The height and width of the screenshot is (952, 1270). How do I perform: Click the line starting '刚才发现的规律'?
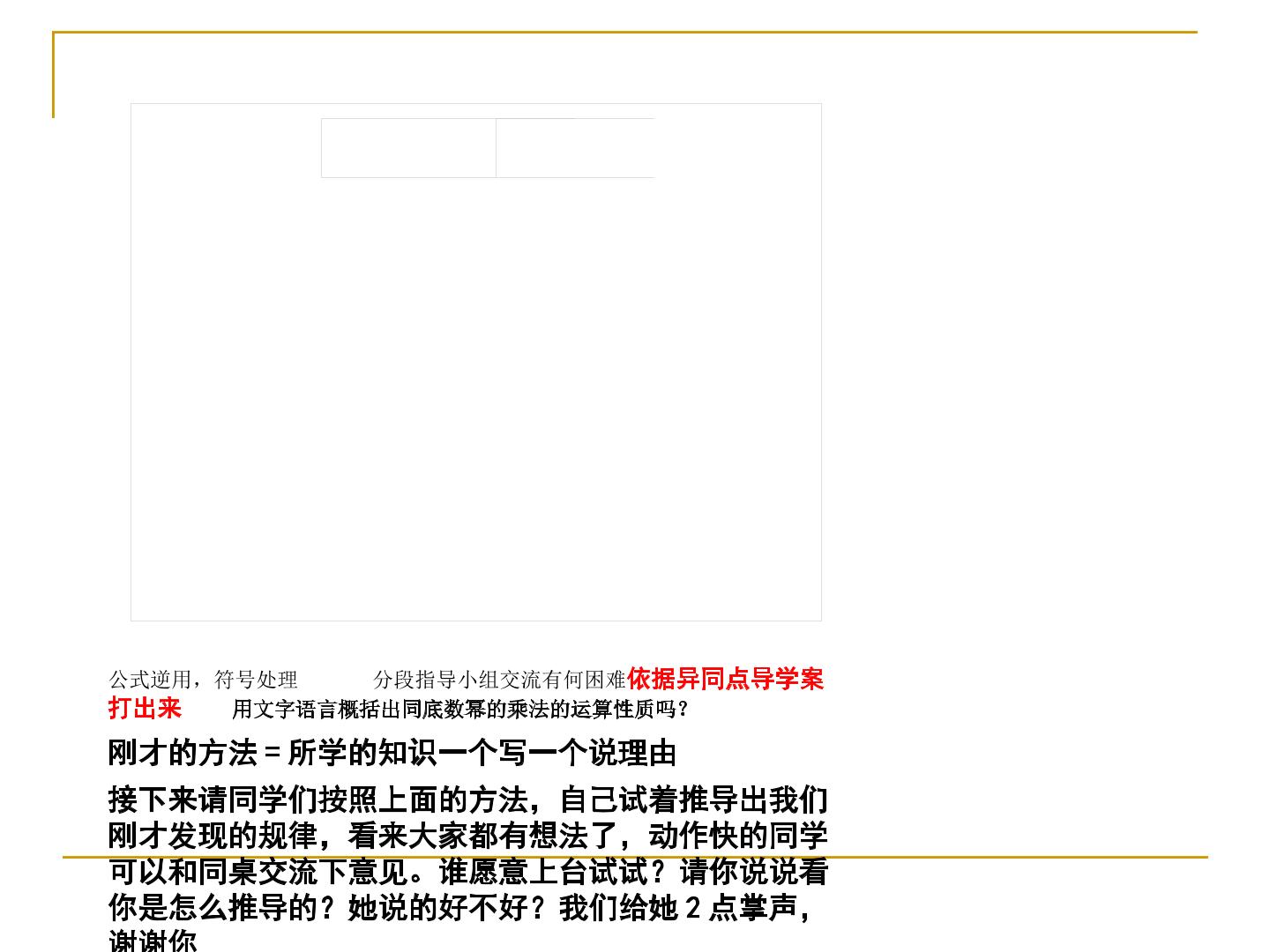pyautogui.click(x=468, y=835)
